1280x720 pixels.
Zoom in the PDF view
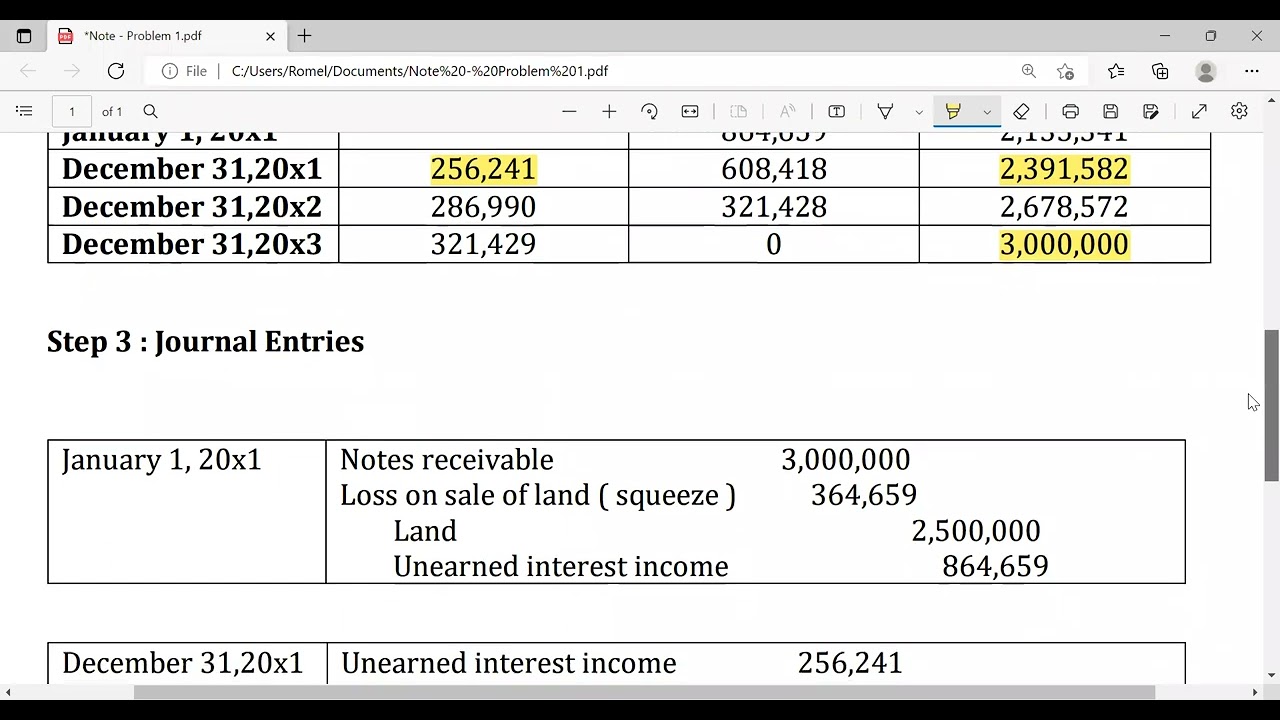[609, 111]
